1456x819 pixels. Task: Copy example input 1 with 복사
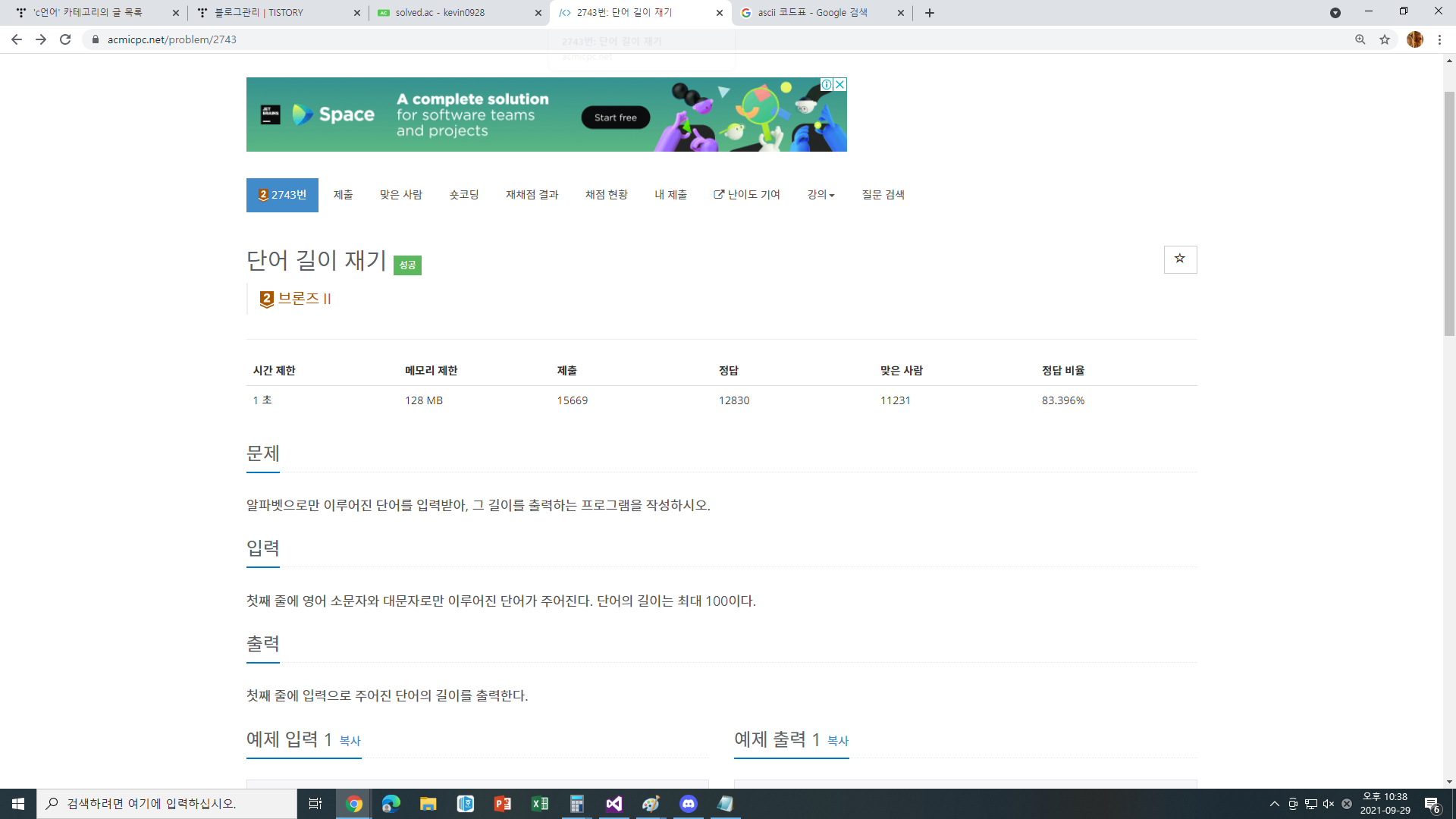350,741
